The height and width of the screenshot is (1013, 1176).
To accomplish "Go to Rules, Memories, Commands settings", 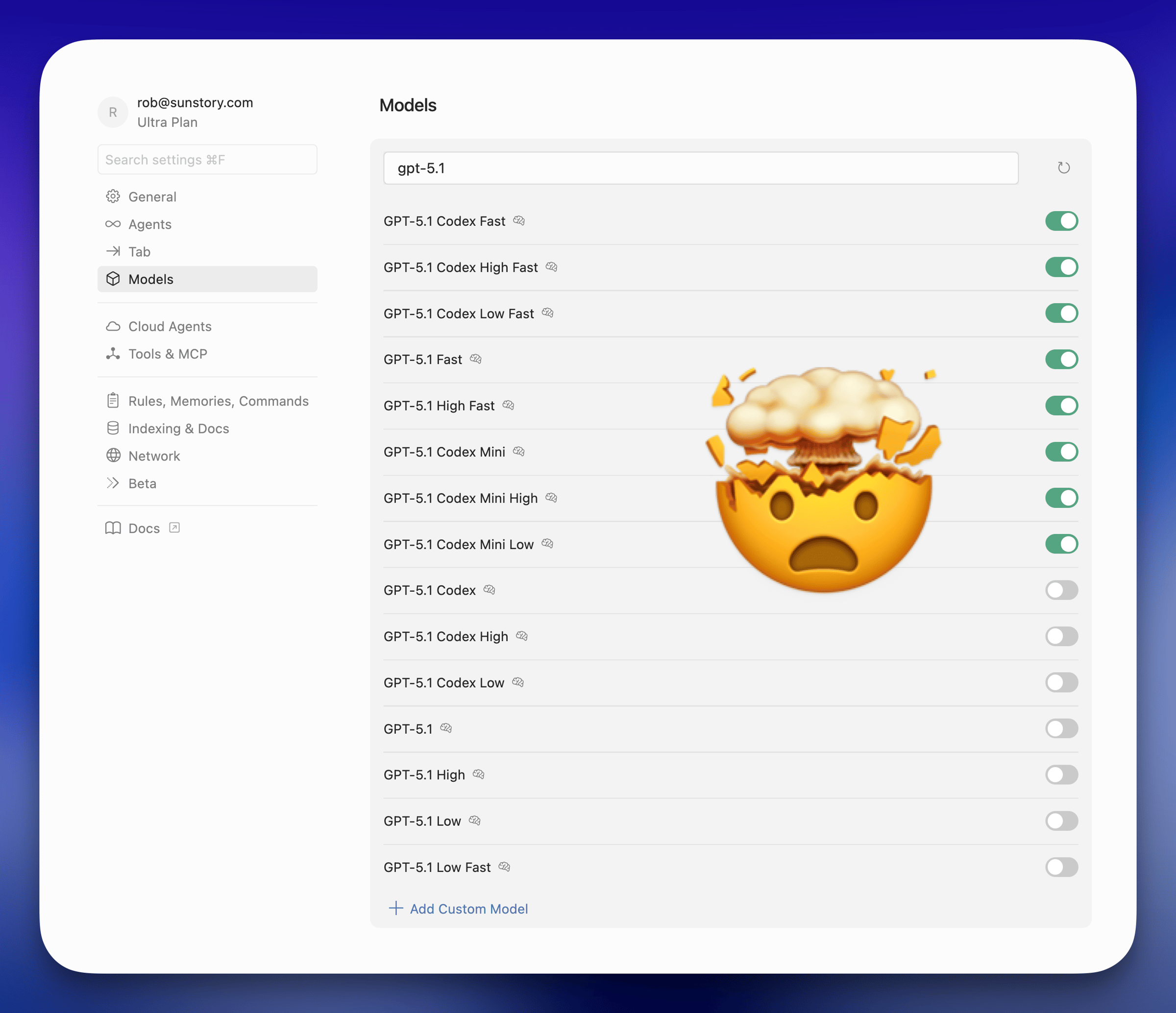I will tap(218, 401).
